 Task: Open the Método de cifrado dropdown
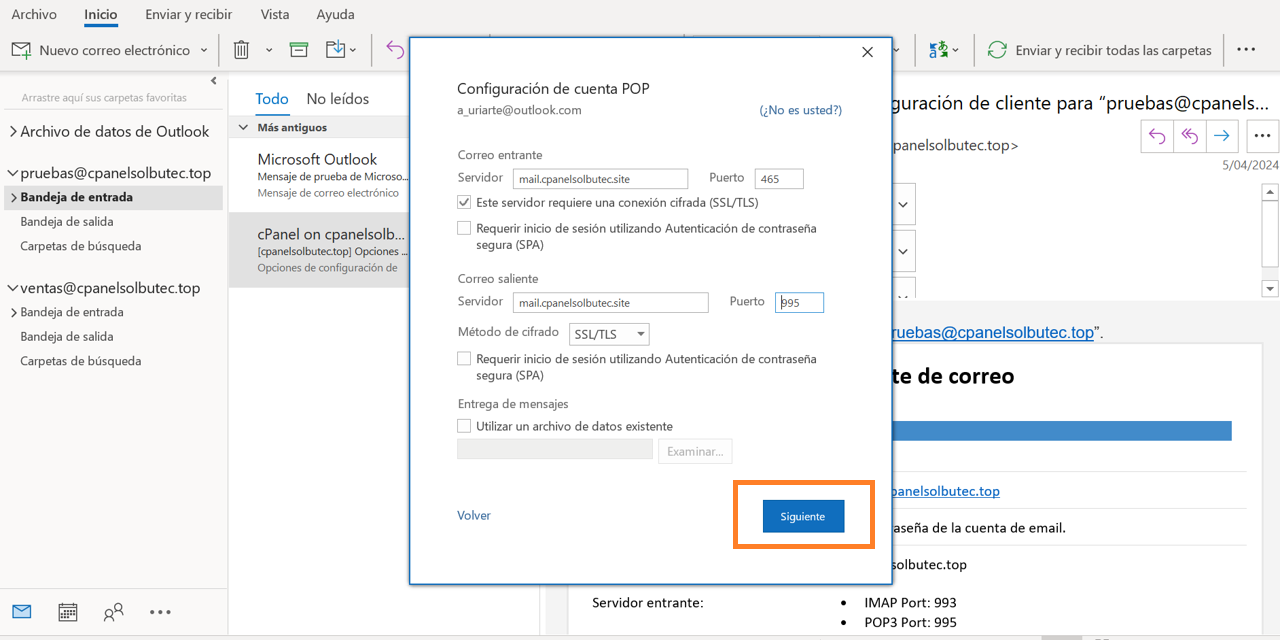coord(609,335)
